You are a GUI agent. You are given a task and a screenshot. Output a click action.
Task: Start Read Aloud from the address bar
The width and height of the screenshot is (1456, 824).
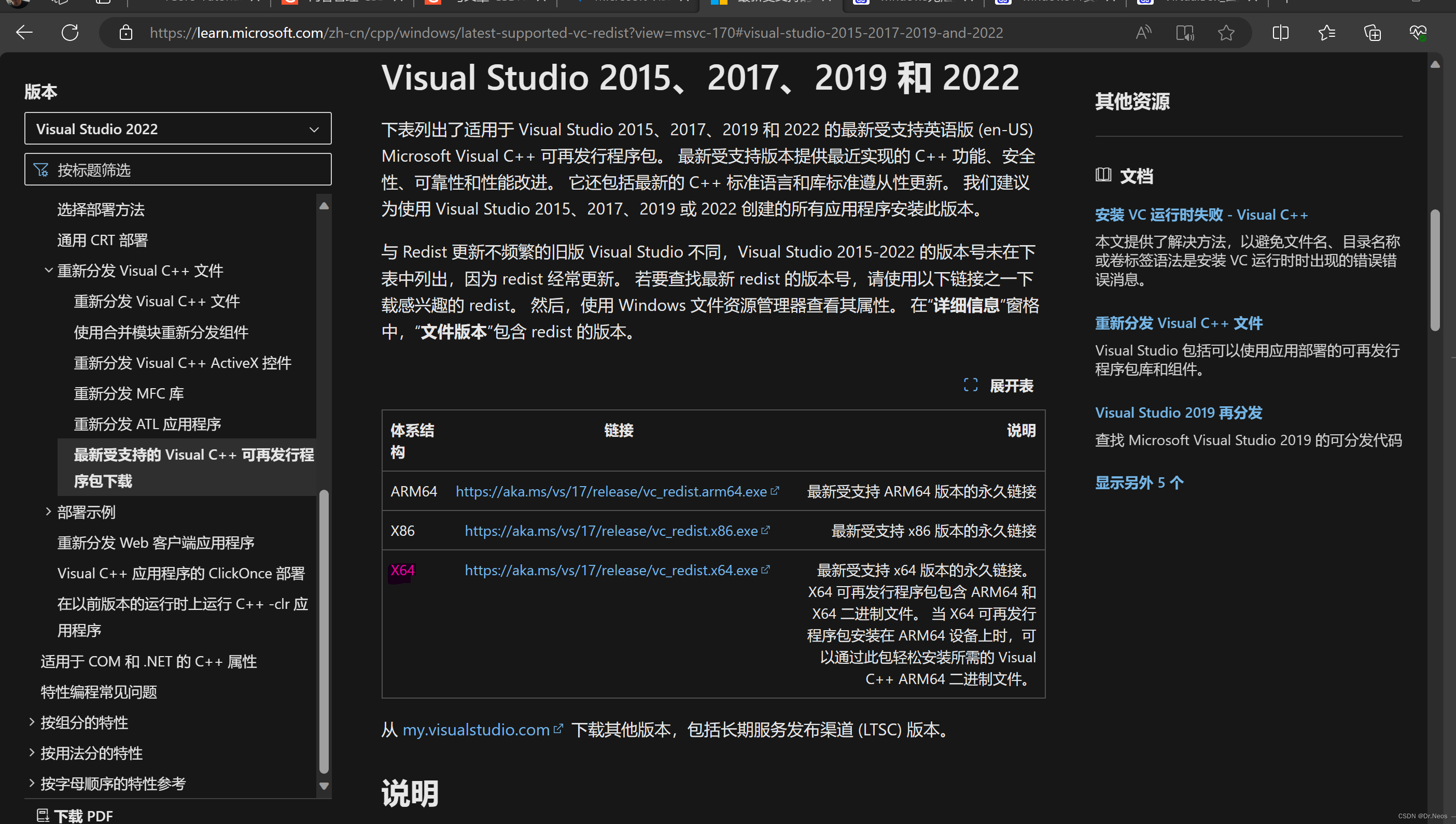[1143, 33]
